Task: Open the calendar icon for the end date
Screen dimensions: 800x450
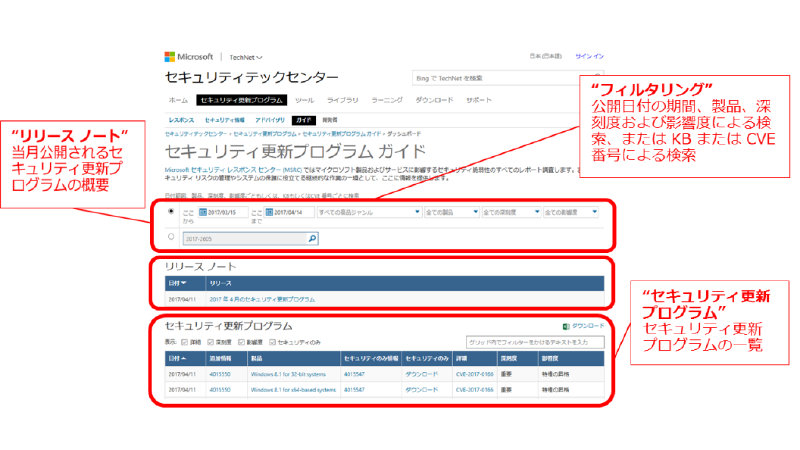Action: 270,212
